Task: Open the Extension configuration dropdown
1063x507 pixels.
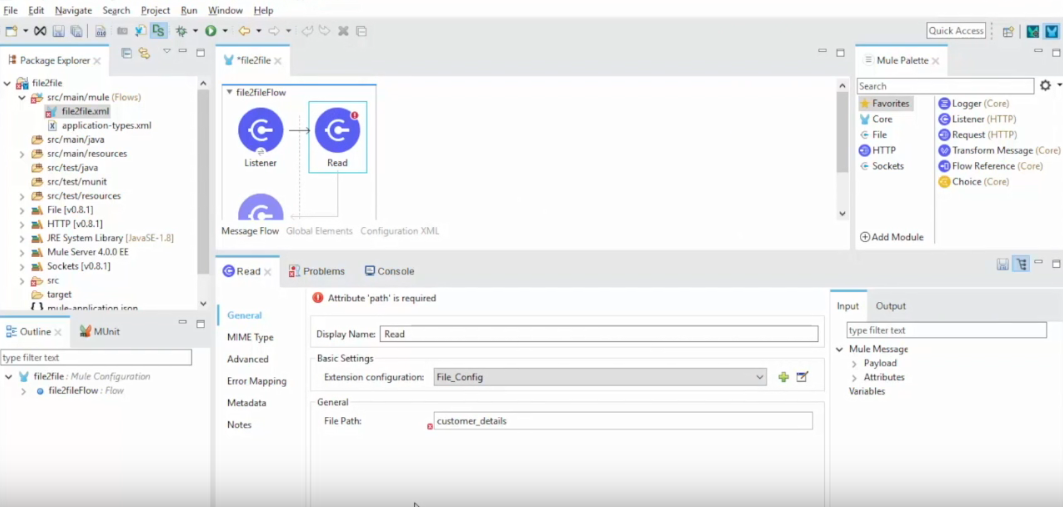Action: point(760,377)
